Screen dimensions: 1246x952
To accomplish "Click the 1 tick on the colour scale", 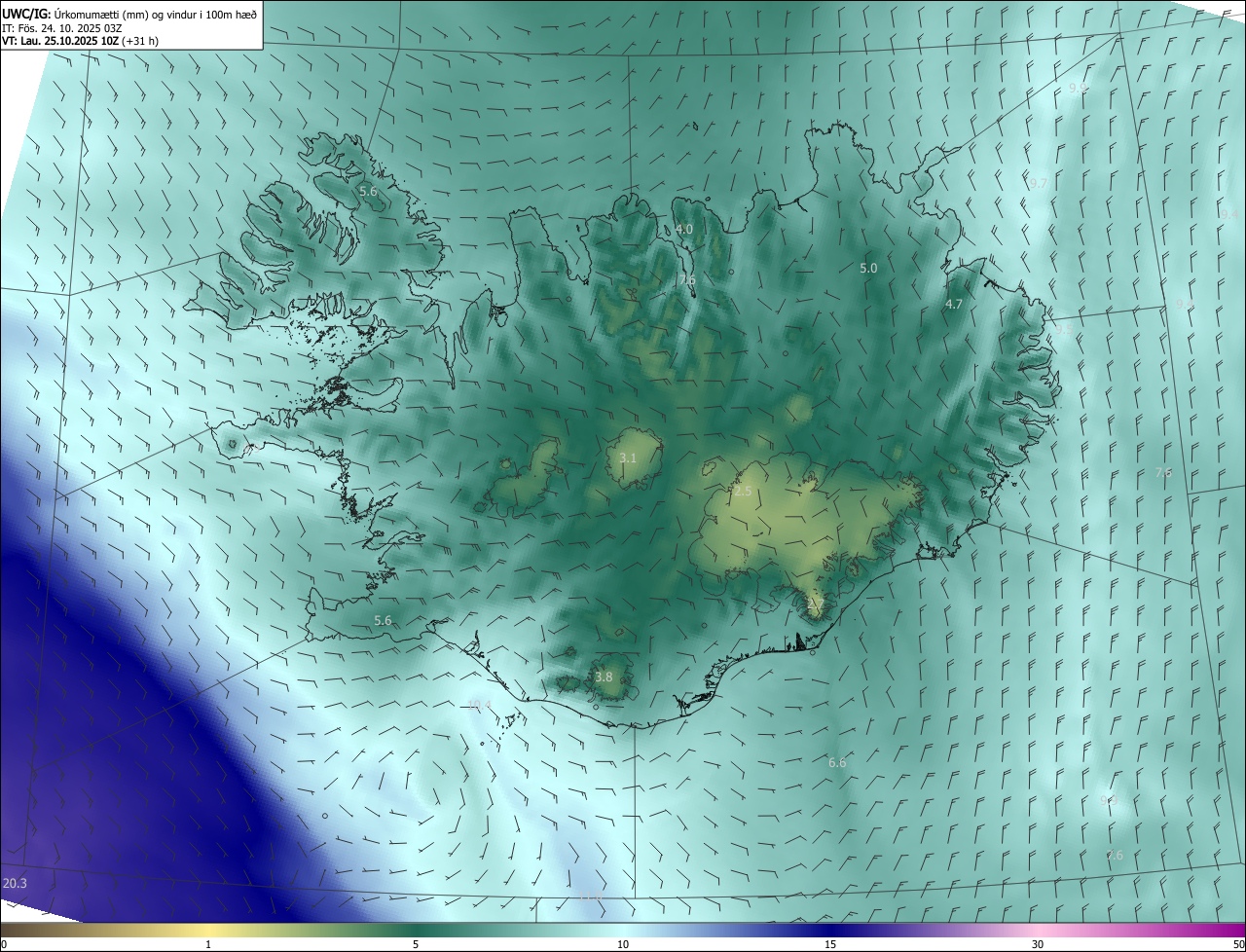I will [209, 944].
